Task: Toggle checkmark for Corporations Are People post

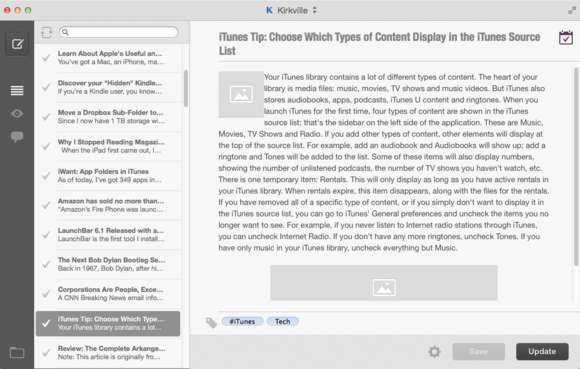Action: [x=46, y=294]
